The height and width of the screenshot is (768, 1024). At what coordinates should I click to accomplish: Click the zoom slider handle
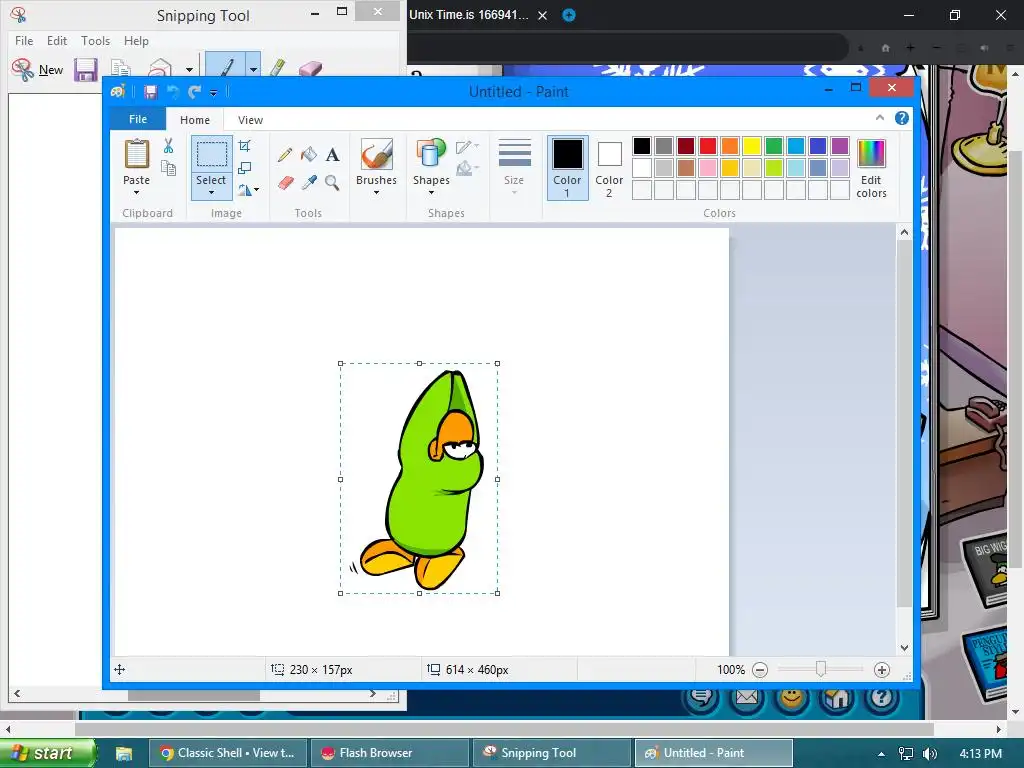point(821,669)
